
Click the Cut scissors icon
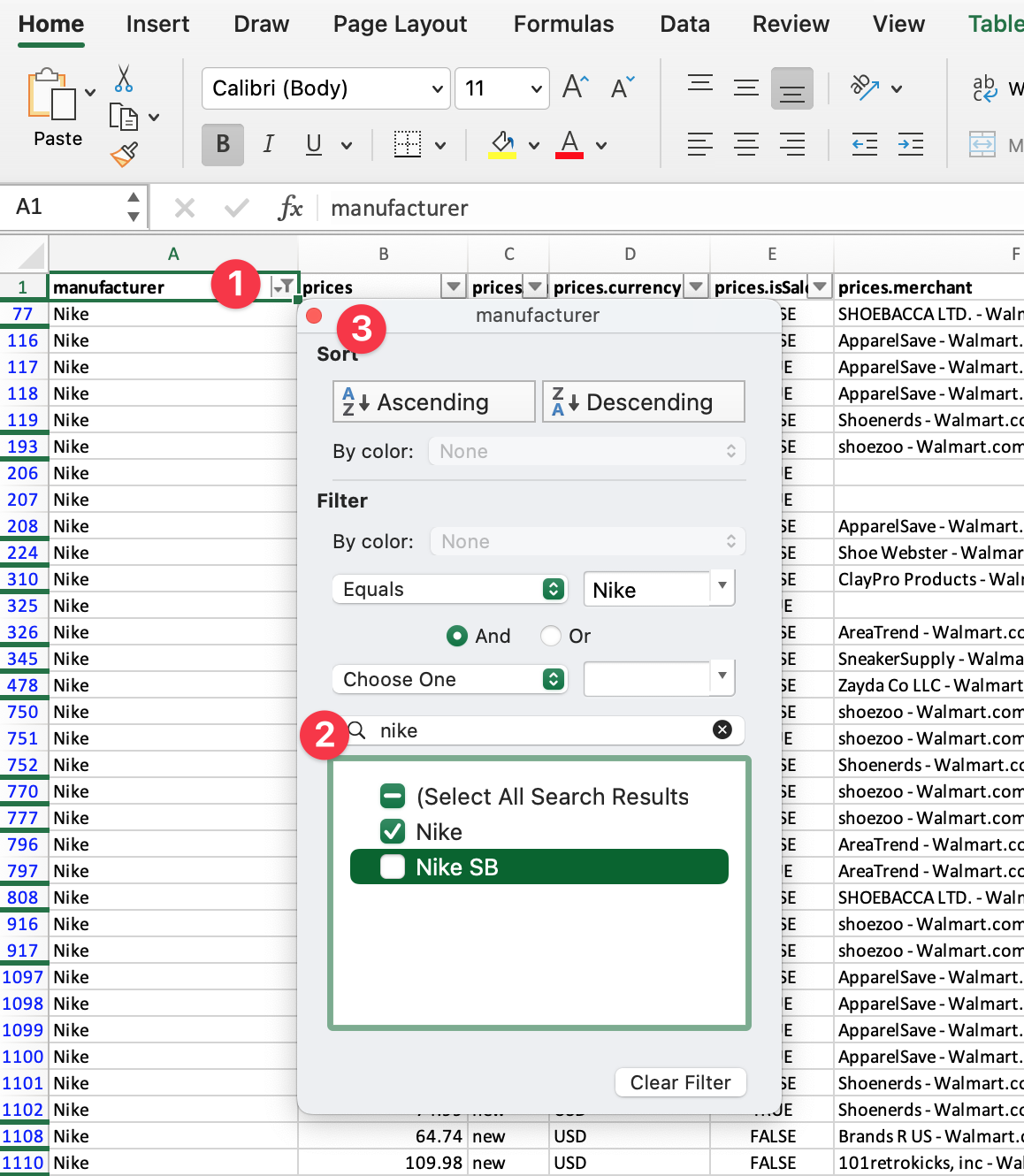pyautogui.click(x=124, y=79)
